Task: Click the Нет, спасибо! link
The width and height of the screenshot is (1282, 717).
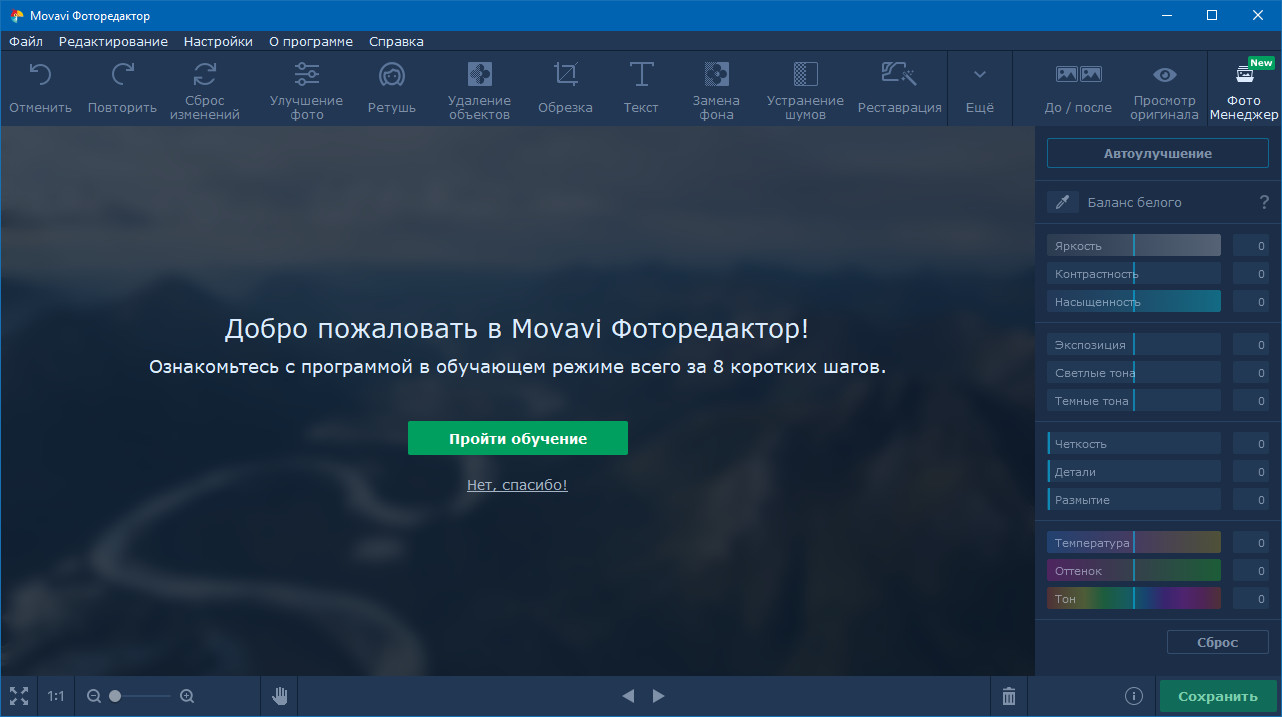Action: pyautogui.click(x=517, y=485)
